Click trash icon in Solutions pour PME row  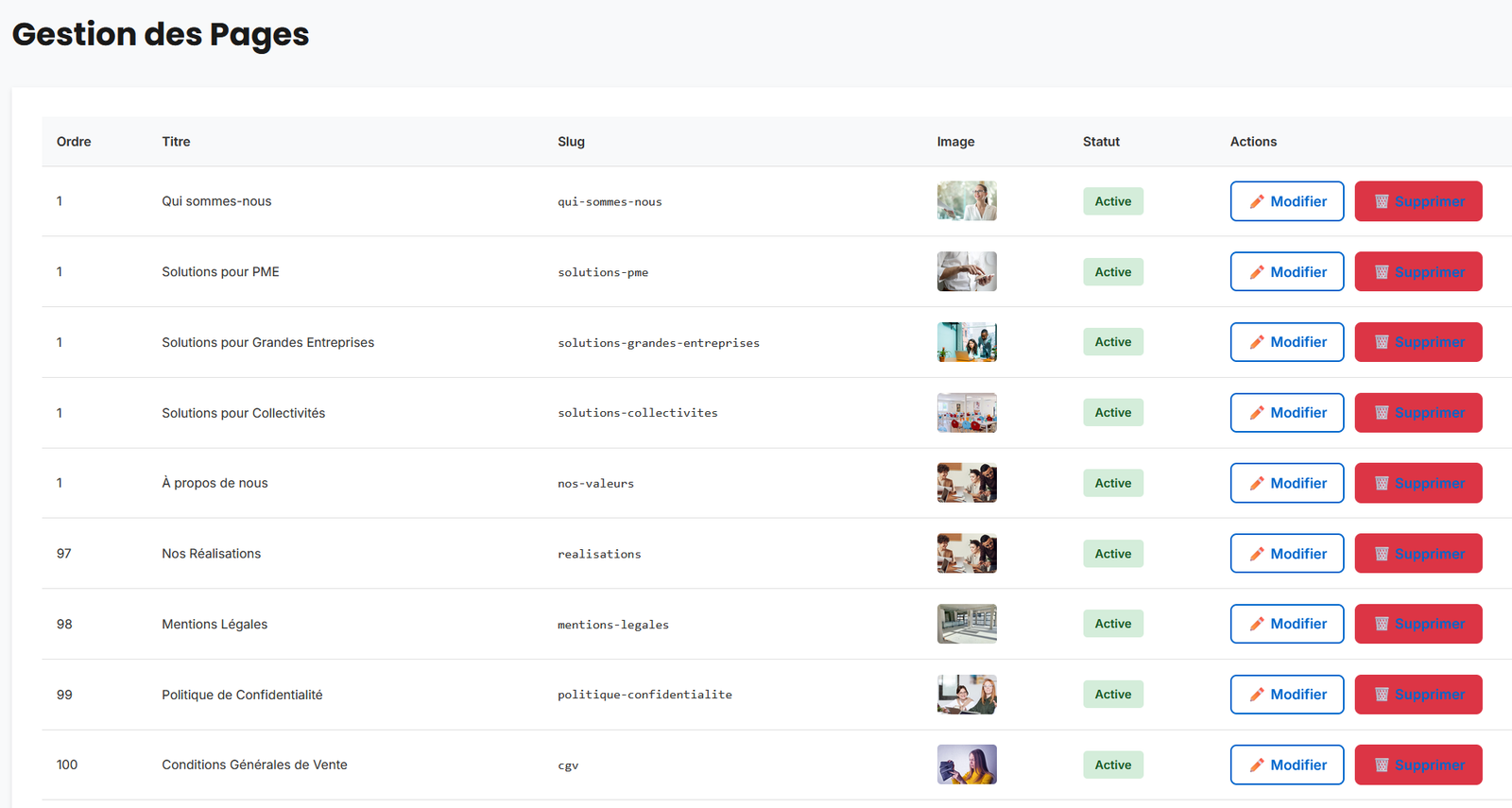[x=1382, y=272]
